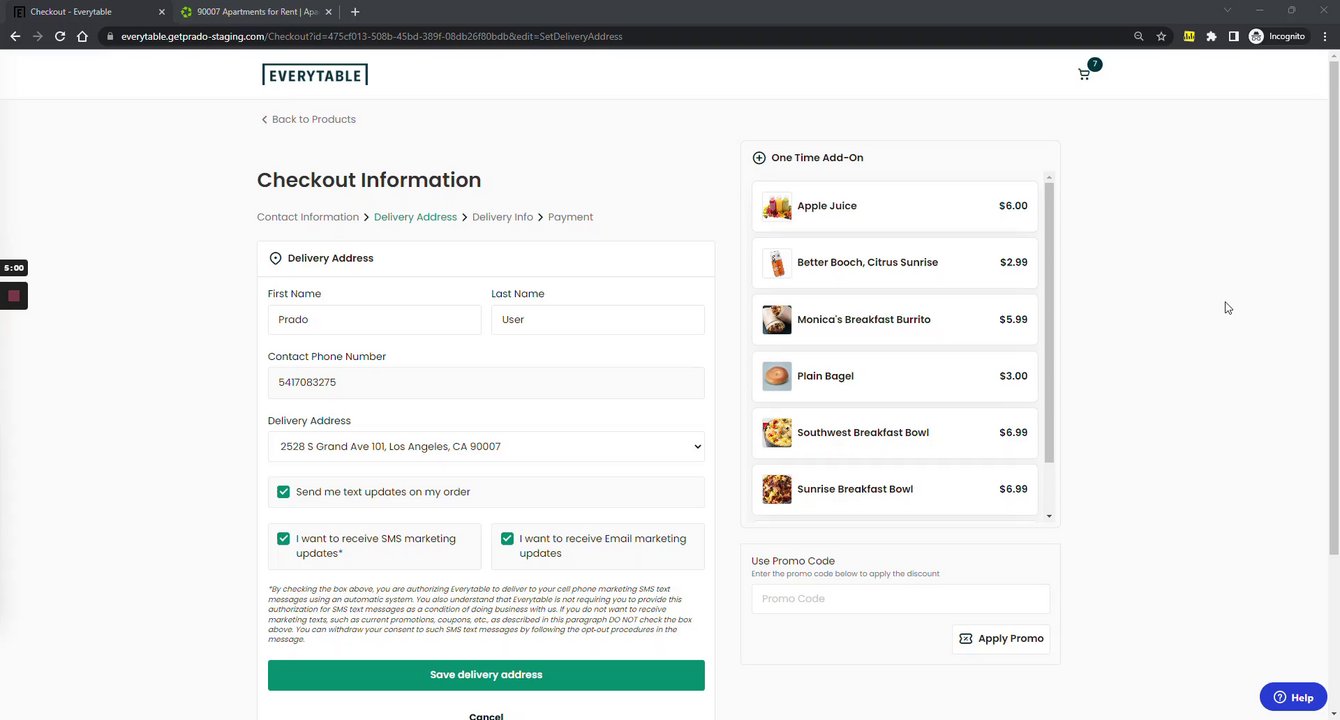Toggle text updates on my order
This screenshot has width=1340, height=720.
[x=284, y=492]
